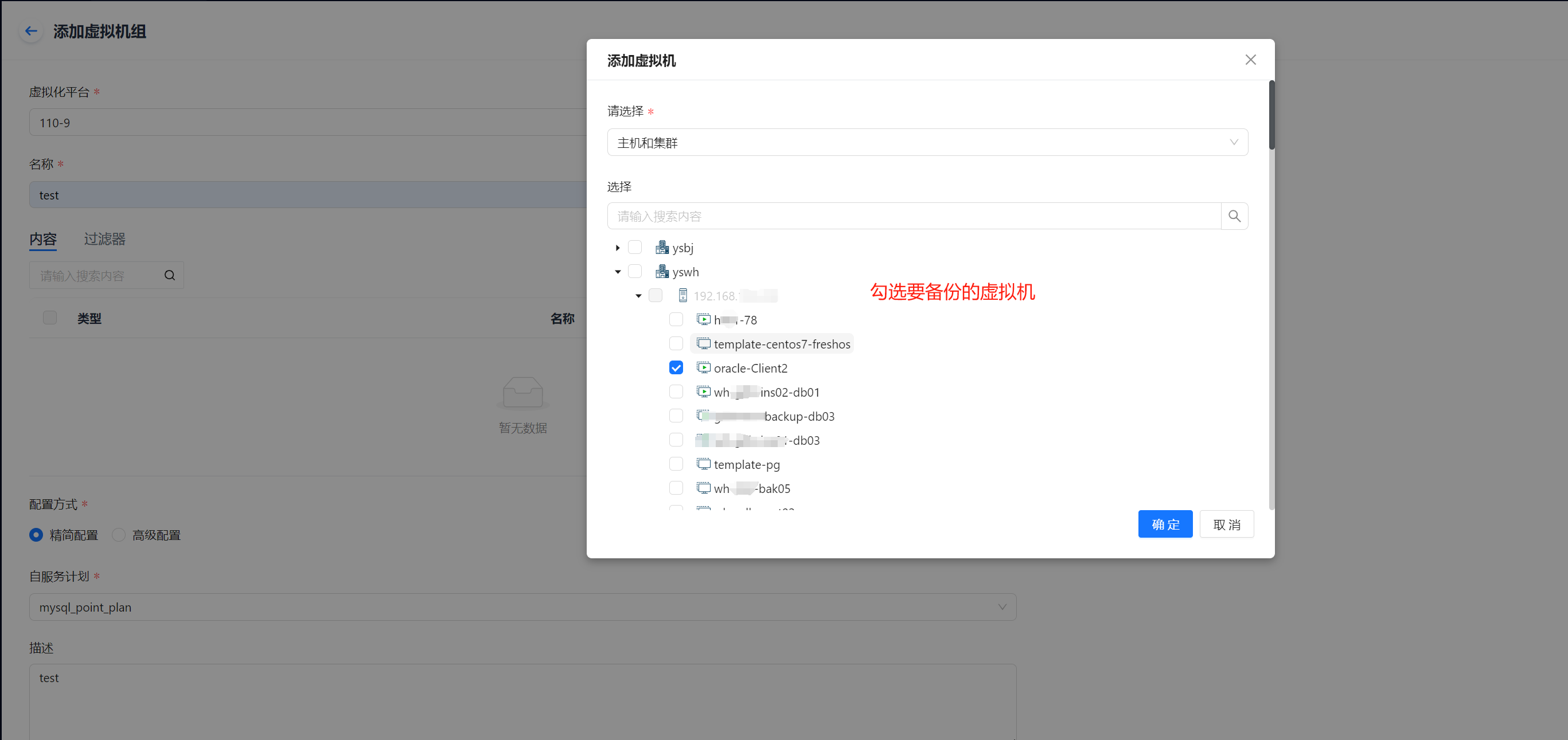Click the 确定 button
This screenshot has width=1568, height=740.
pyautogui.click(x=1164, y=524)
